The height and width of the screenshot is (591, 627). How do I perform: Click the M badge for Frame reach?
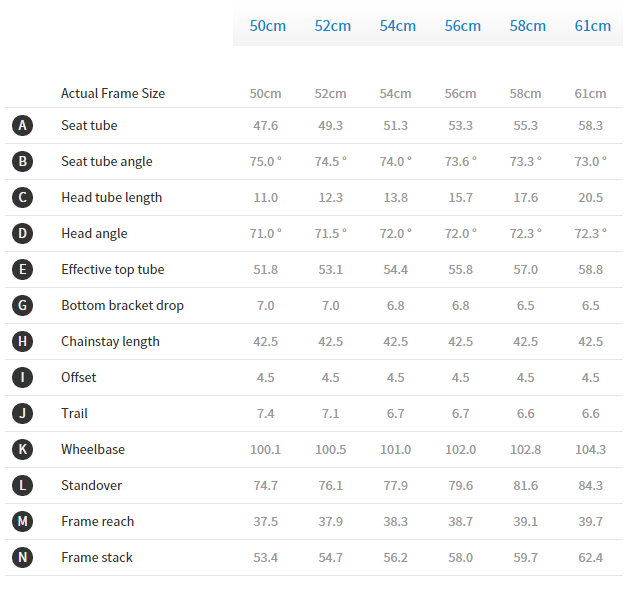23,522
